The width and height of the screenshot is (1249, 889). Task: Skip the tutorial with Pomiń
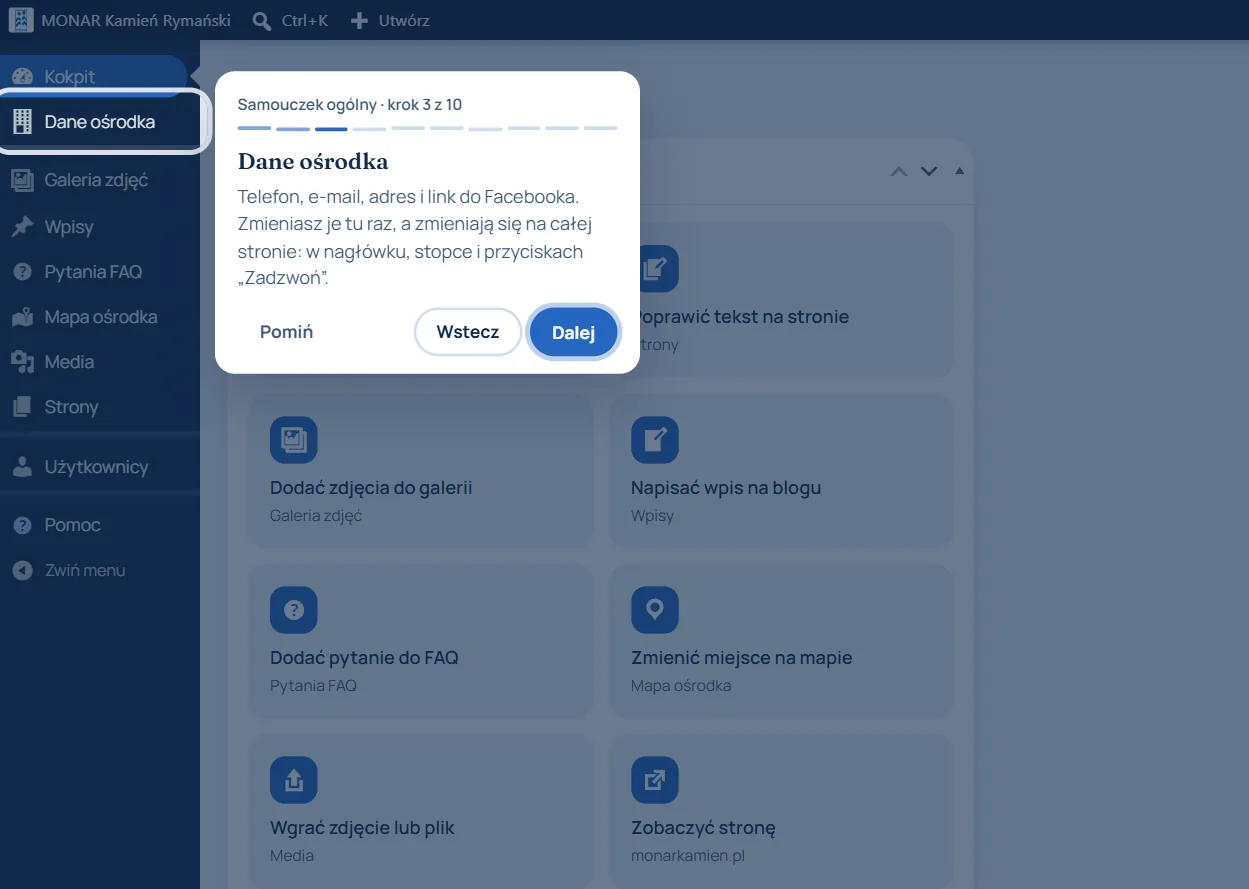coord(287,332)
